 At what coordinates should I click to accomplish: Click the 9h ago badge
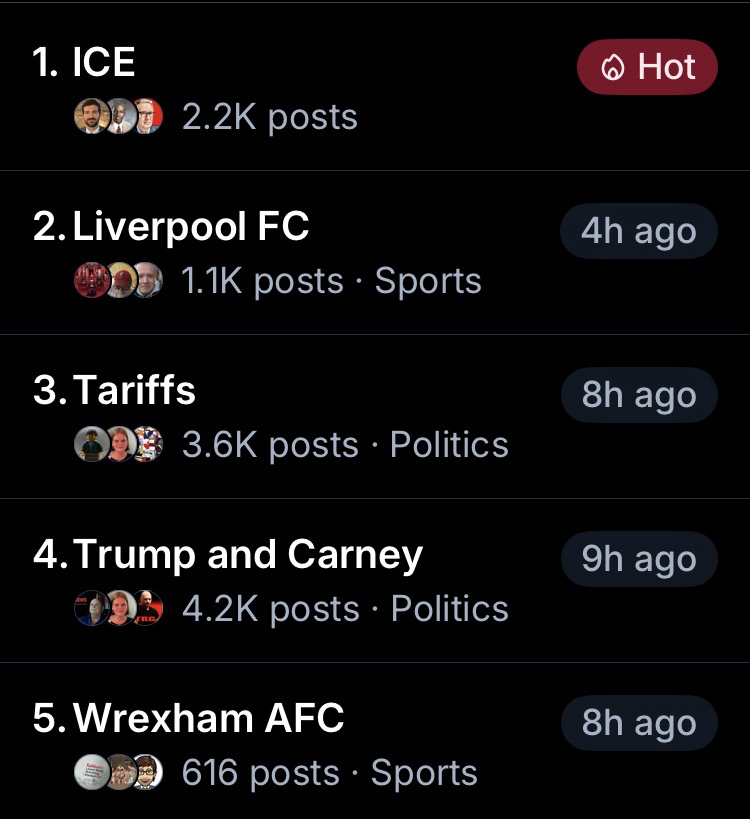638,559
